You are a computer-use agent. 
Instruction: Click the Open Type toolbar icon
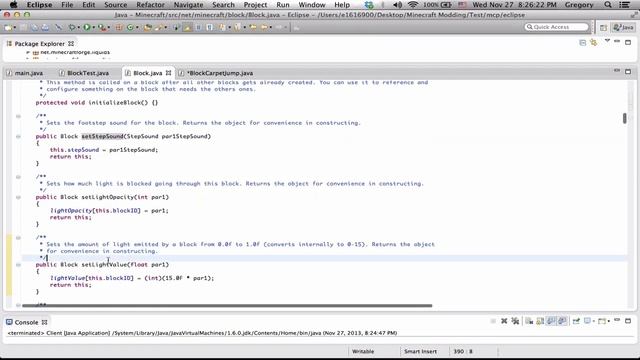pos(147,27)
